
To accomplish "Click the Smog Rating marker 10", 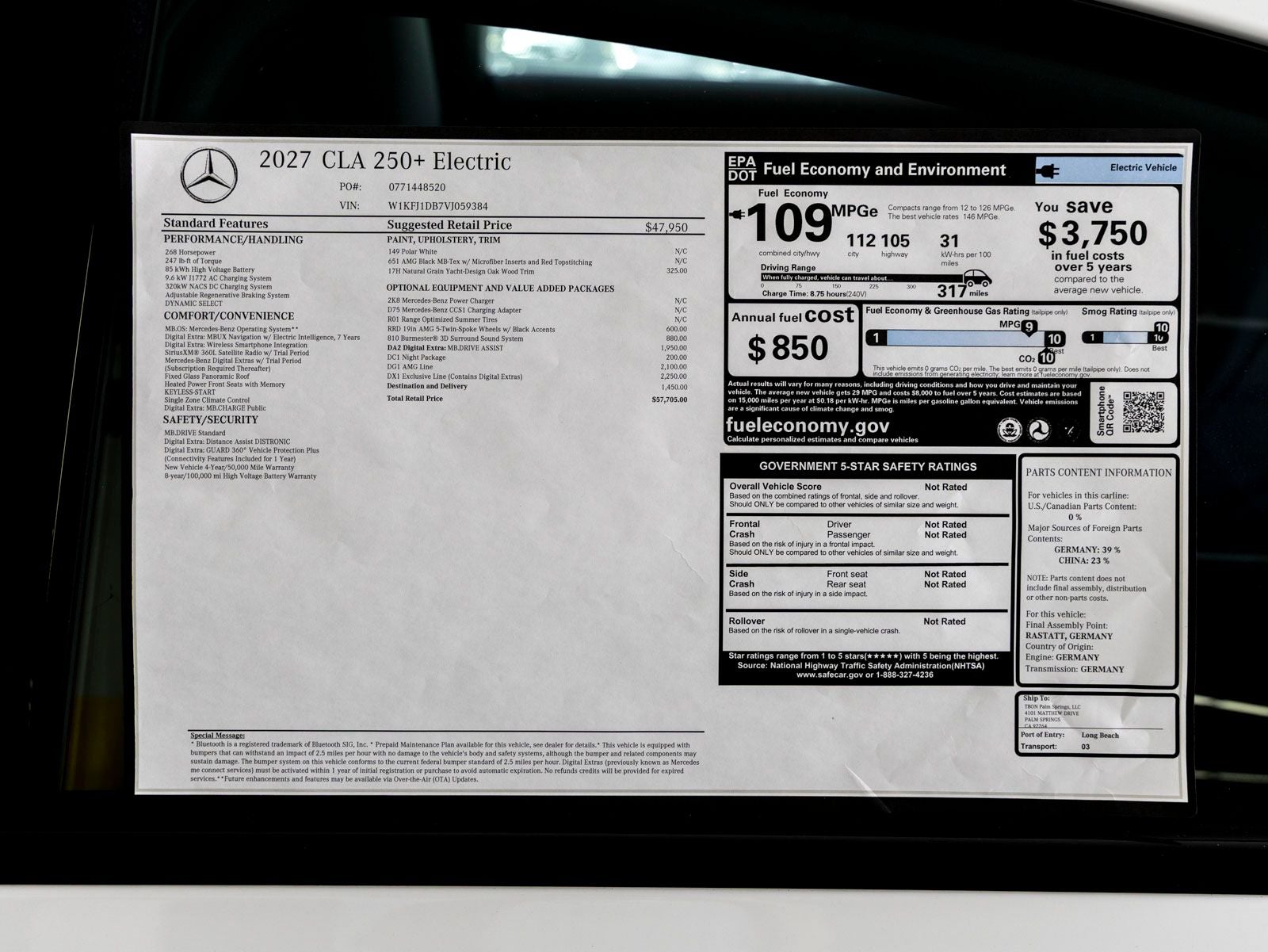I will 1160,327.
